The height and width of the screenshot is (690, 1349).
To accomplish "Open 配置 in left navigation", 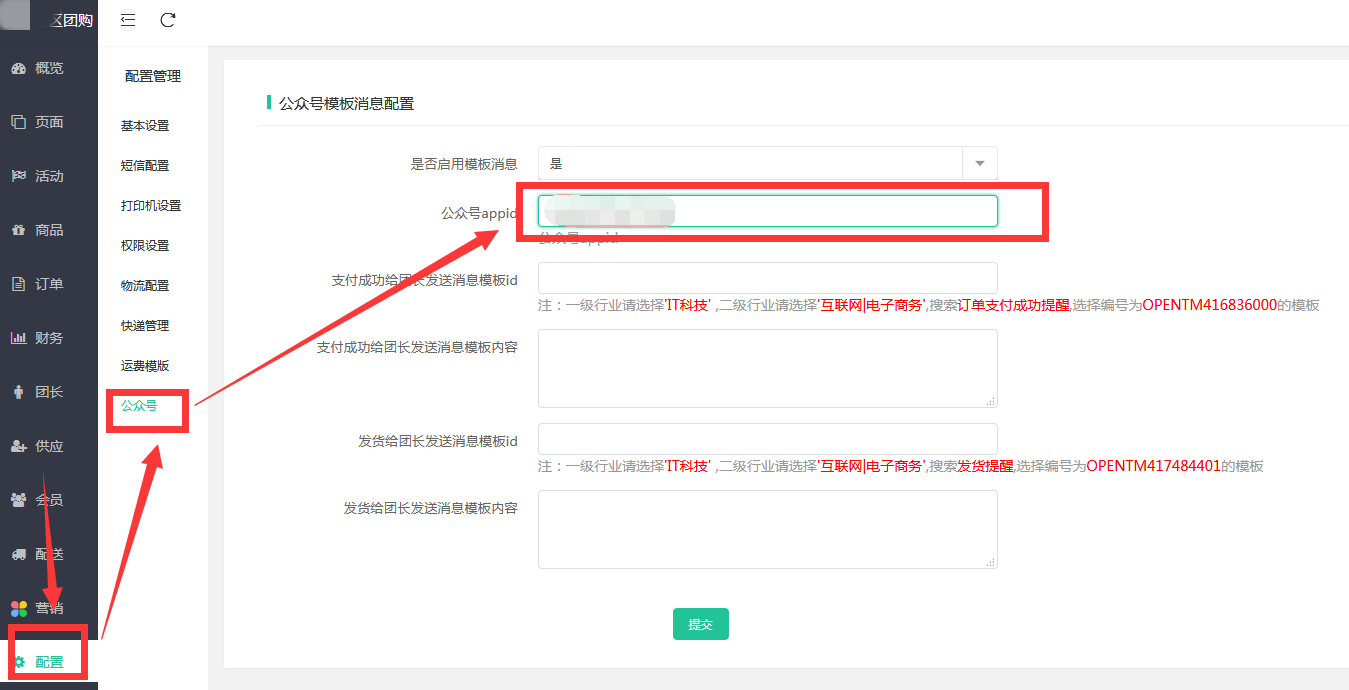I will (49, 662).
